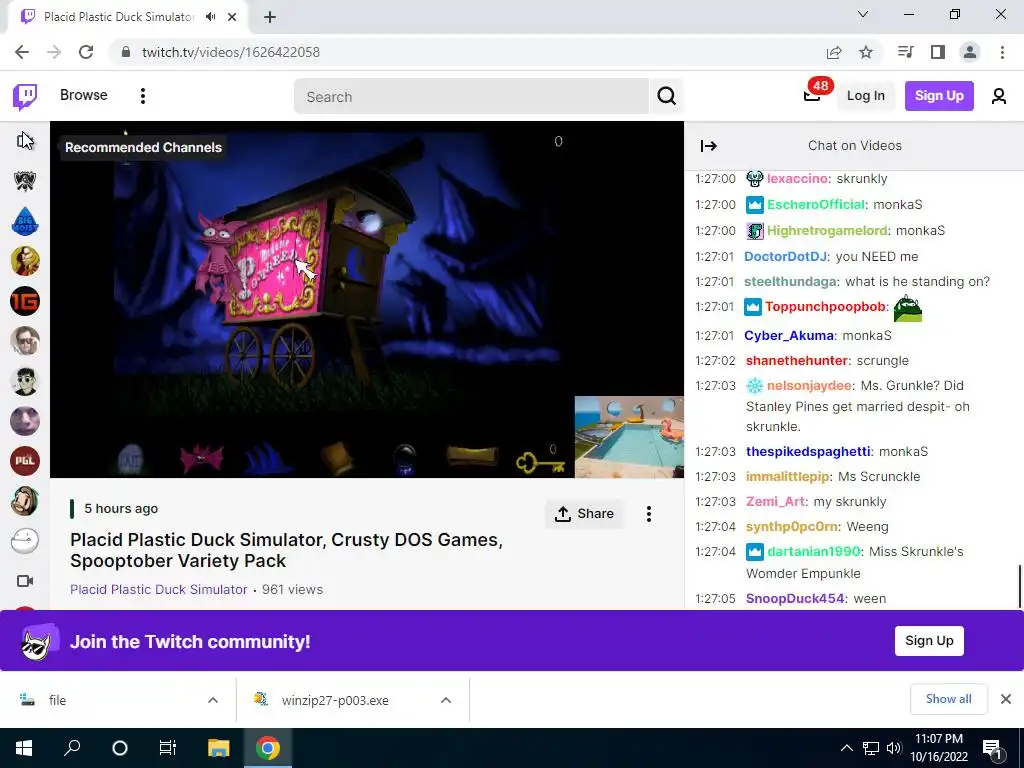The width and height of the screenshot is (1024, 768).
Task: Open the Windows notification center
Action: click(x=993, y=748)
